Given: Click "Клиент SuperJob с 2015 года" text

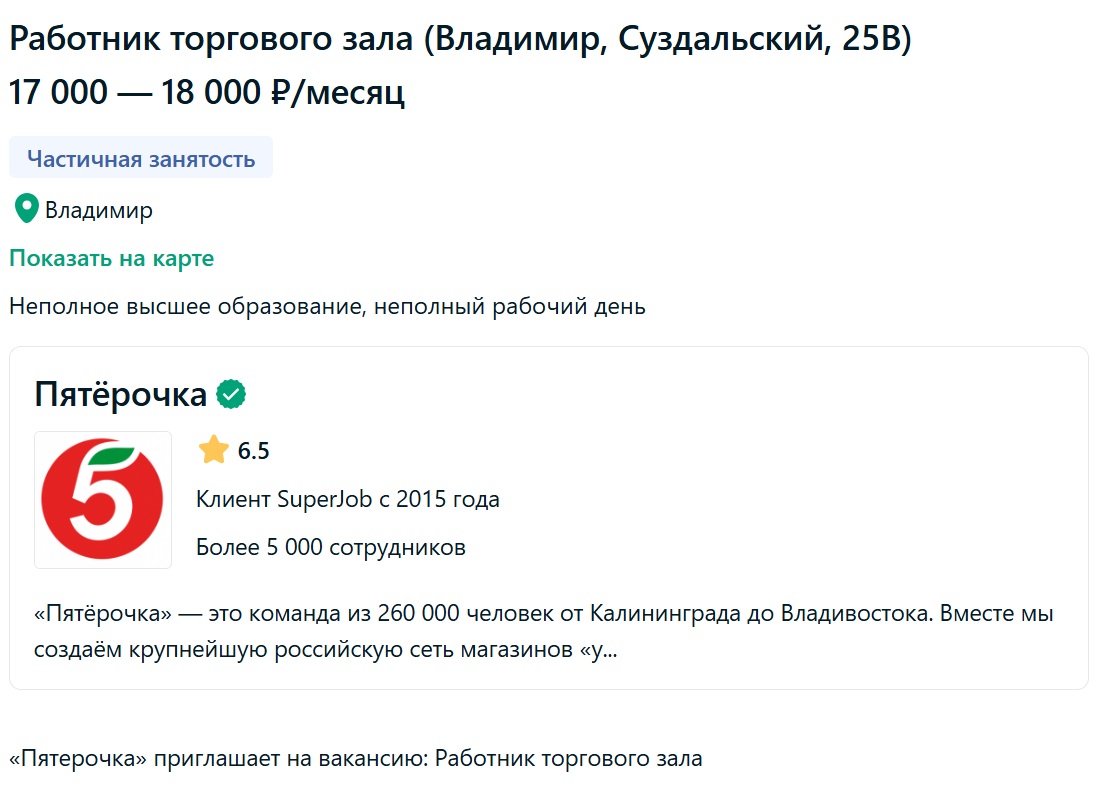Looking at the screenshot, I should (x=348, y=499).
